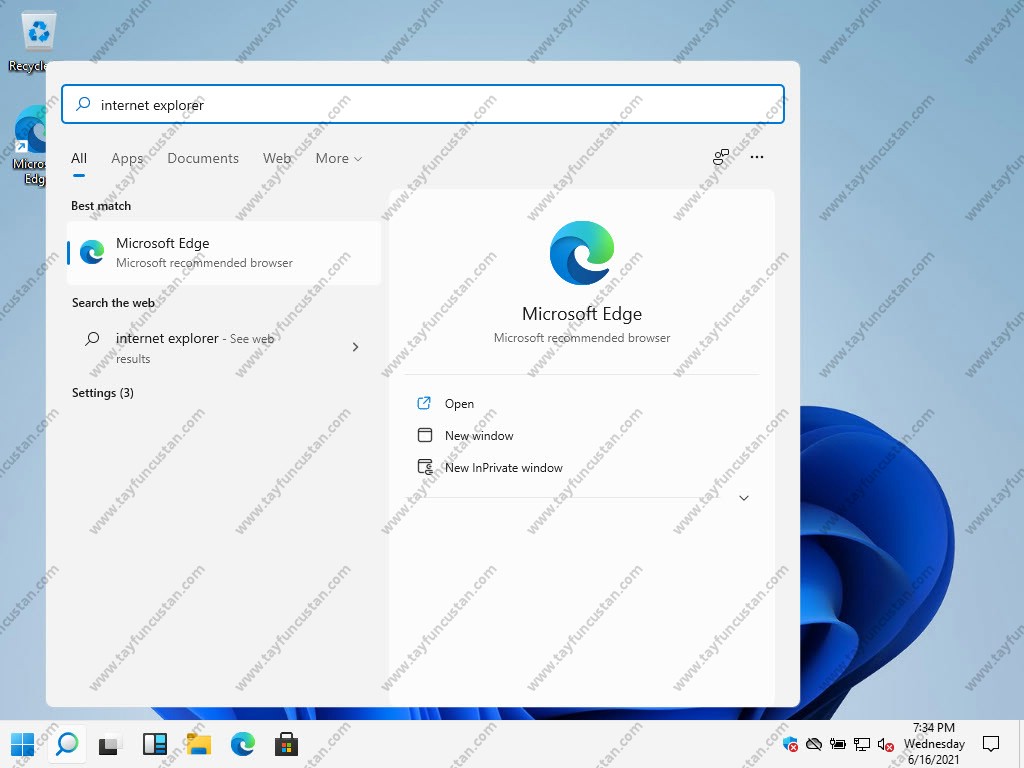
Task: Open Task View from the taskbar
Action: (110, 744)
